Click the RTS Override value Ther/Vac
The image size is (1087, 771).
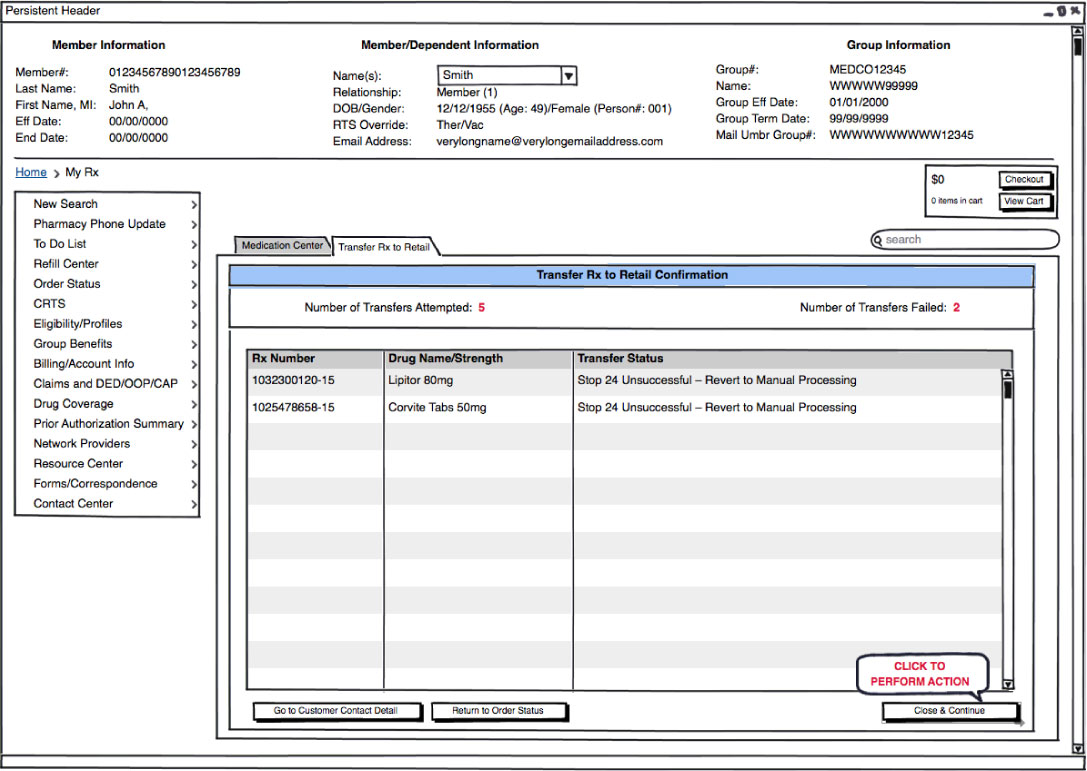[x=460, y=125]
